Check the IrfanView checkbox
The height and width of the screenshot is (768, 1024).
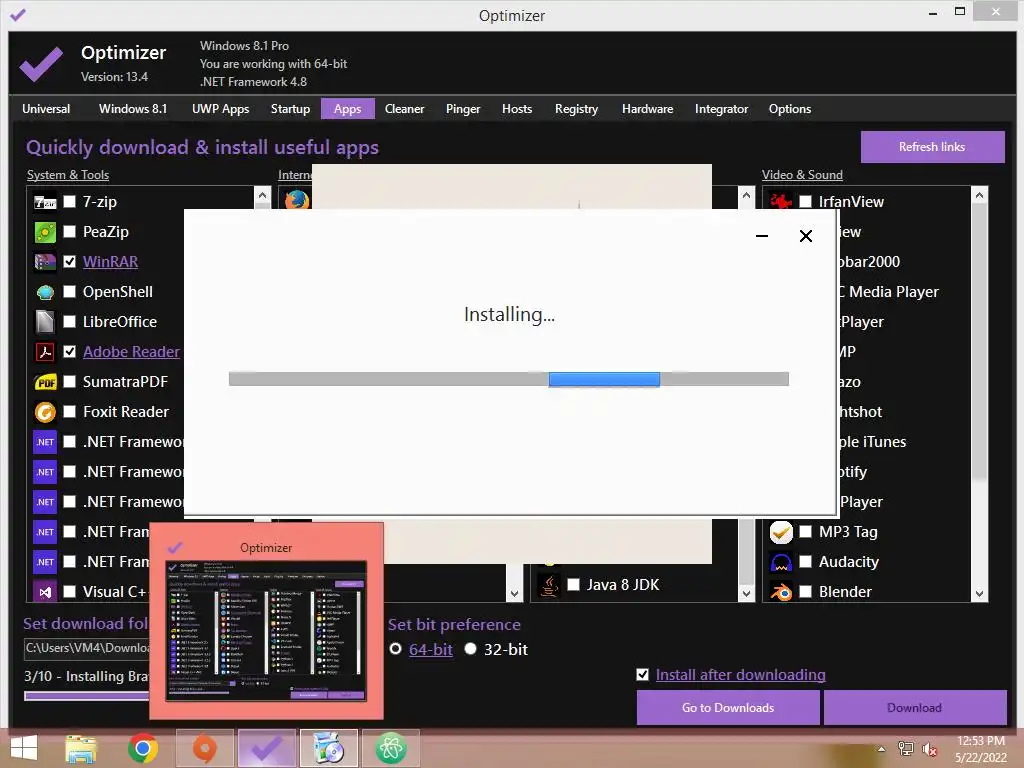coord(805,202)
